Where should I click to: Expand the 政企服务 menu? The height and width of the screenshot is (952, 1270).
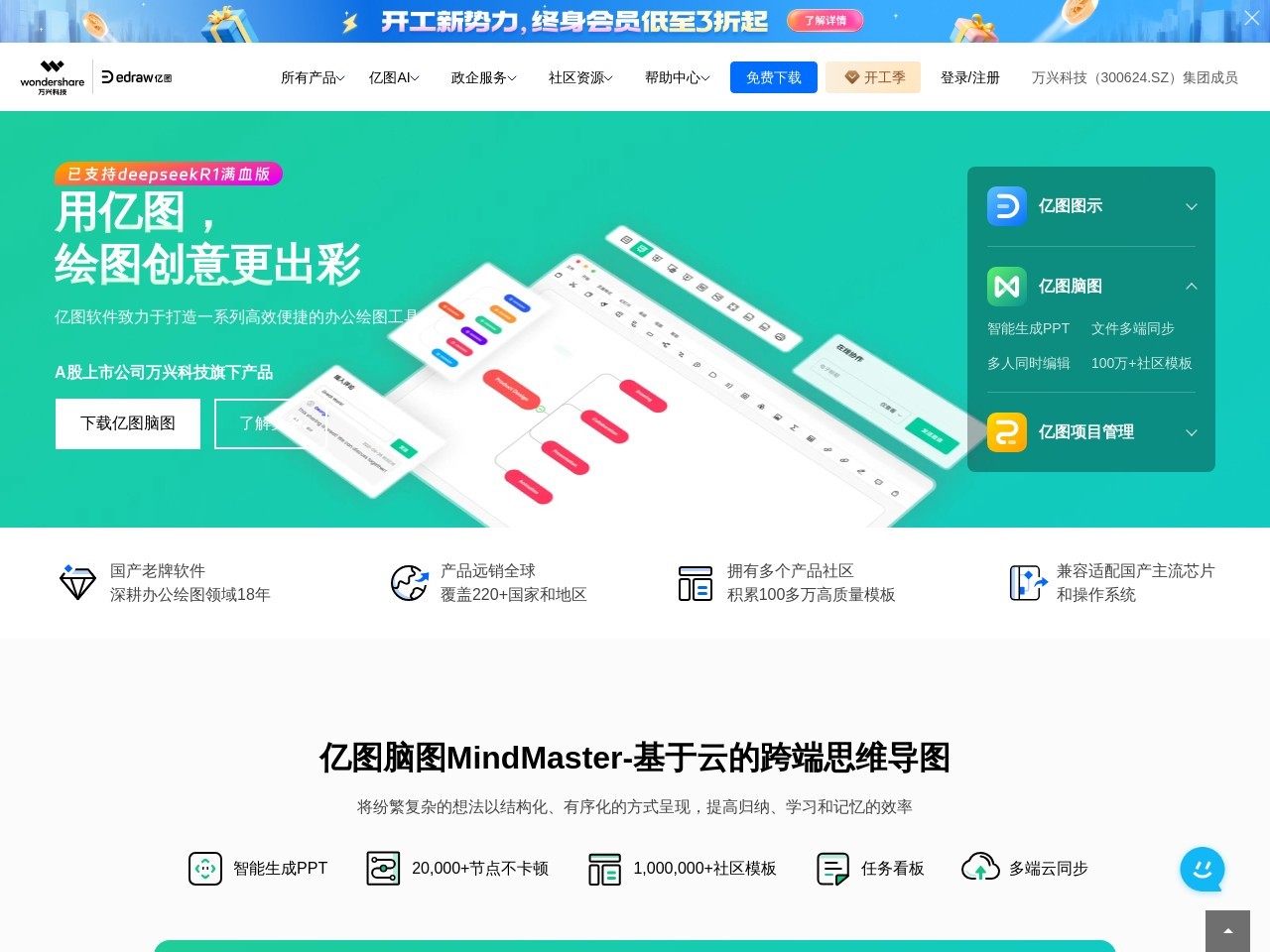coord(483,77)
